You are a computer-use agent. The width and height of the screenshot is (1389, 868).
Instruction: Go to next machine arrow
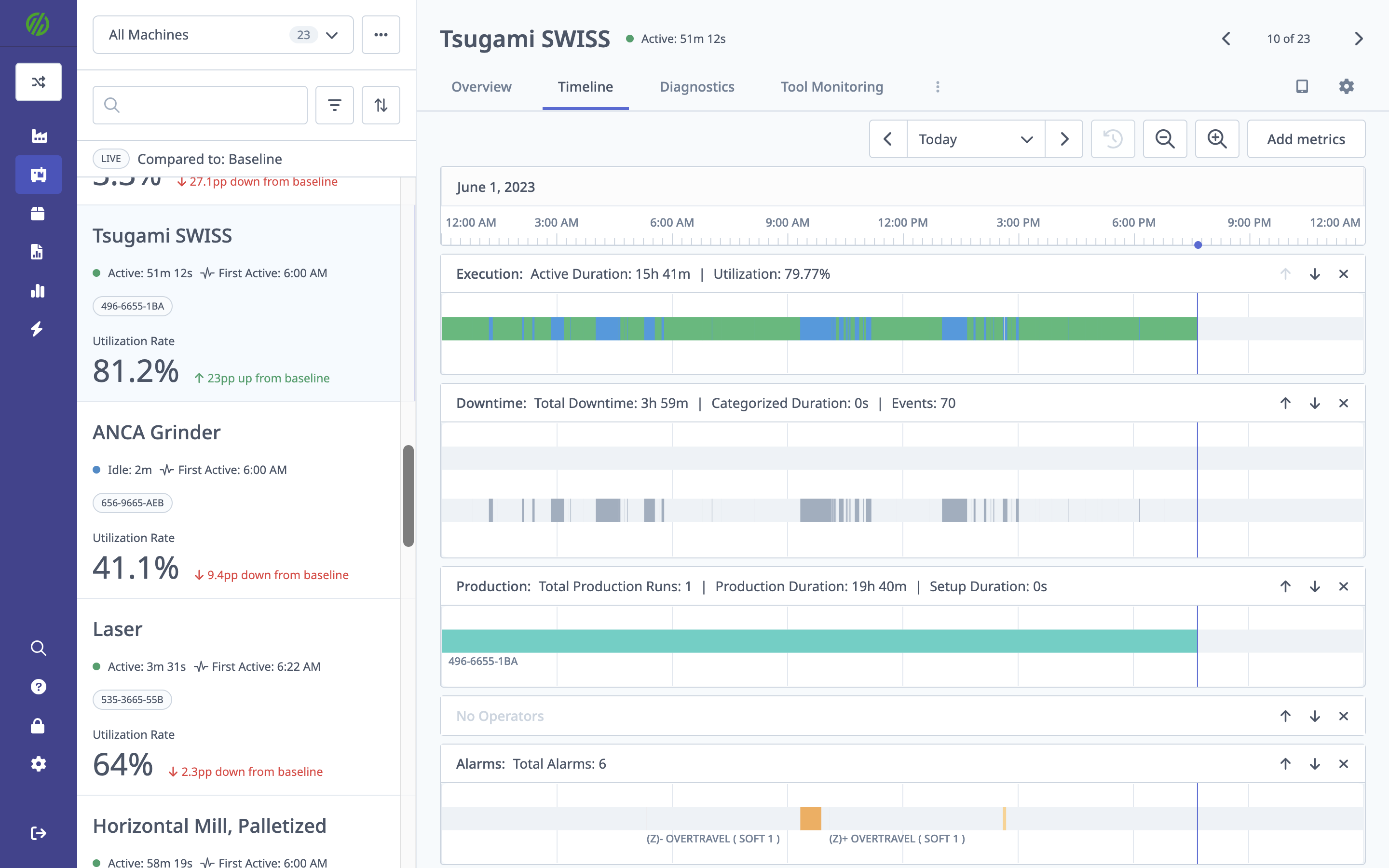(1359, 39)
